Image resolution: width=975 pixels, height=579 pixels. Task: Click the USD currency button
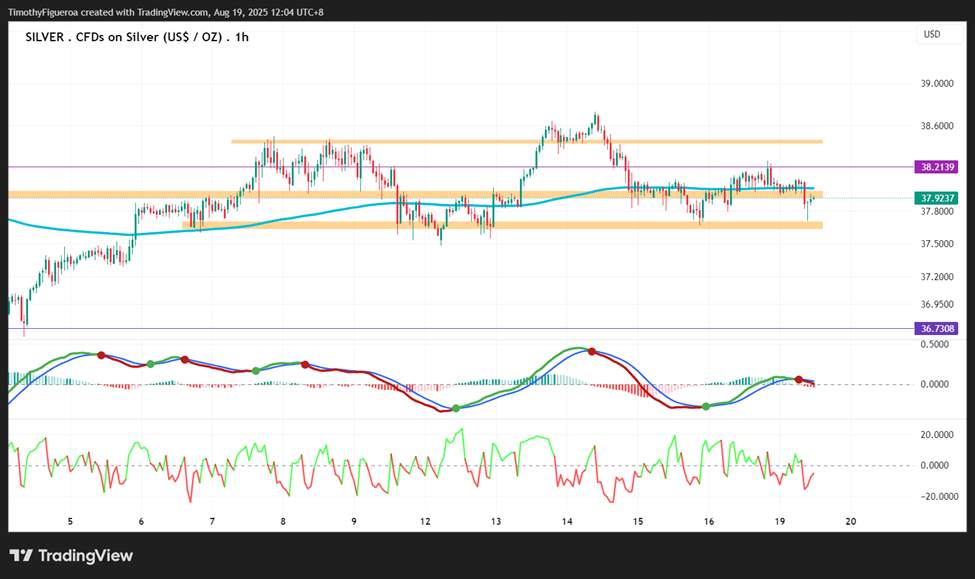pos(940,34)
